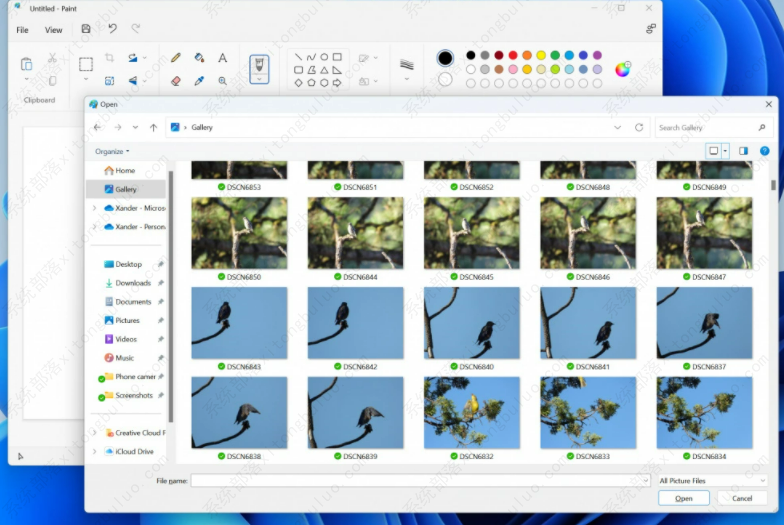
Task: Go back in the Open dialog
Action: pyautogui.click(x=98, y=128)
